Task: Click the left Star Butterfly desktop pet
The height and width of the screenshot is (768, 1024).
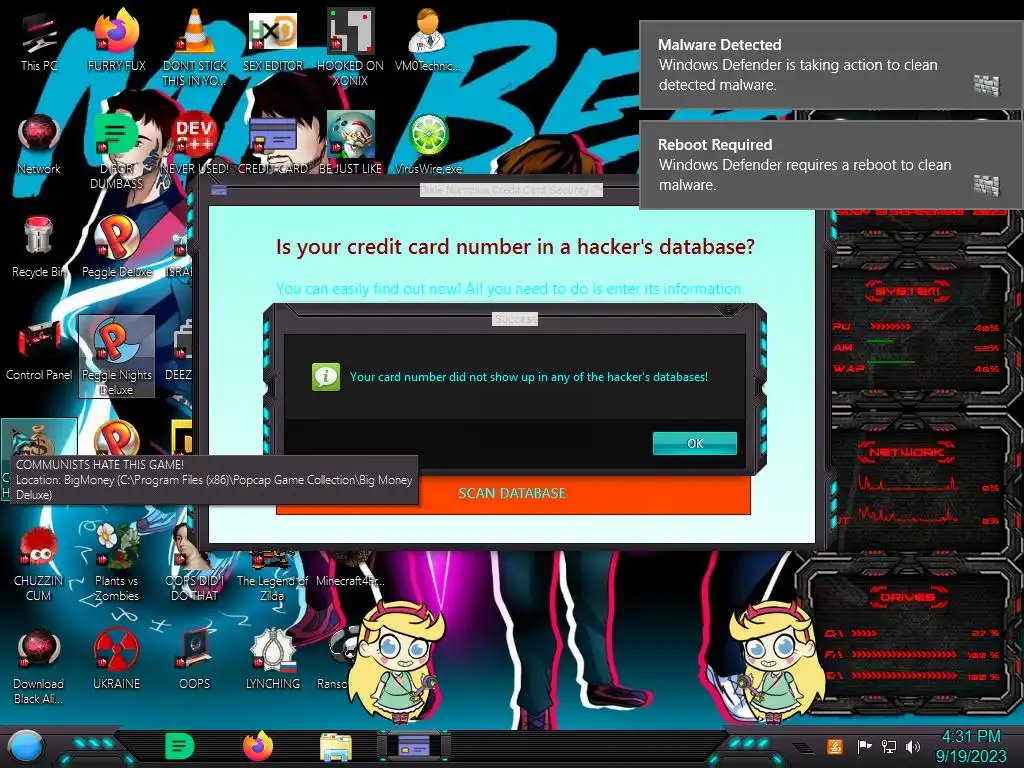Action: click(397, 660)
